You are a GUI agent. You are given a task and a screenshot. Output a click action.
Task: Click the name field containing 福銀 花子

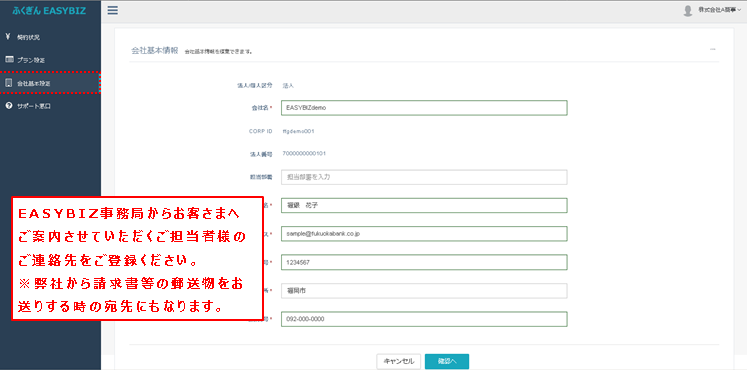click(x=424, y=205)
